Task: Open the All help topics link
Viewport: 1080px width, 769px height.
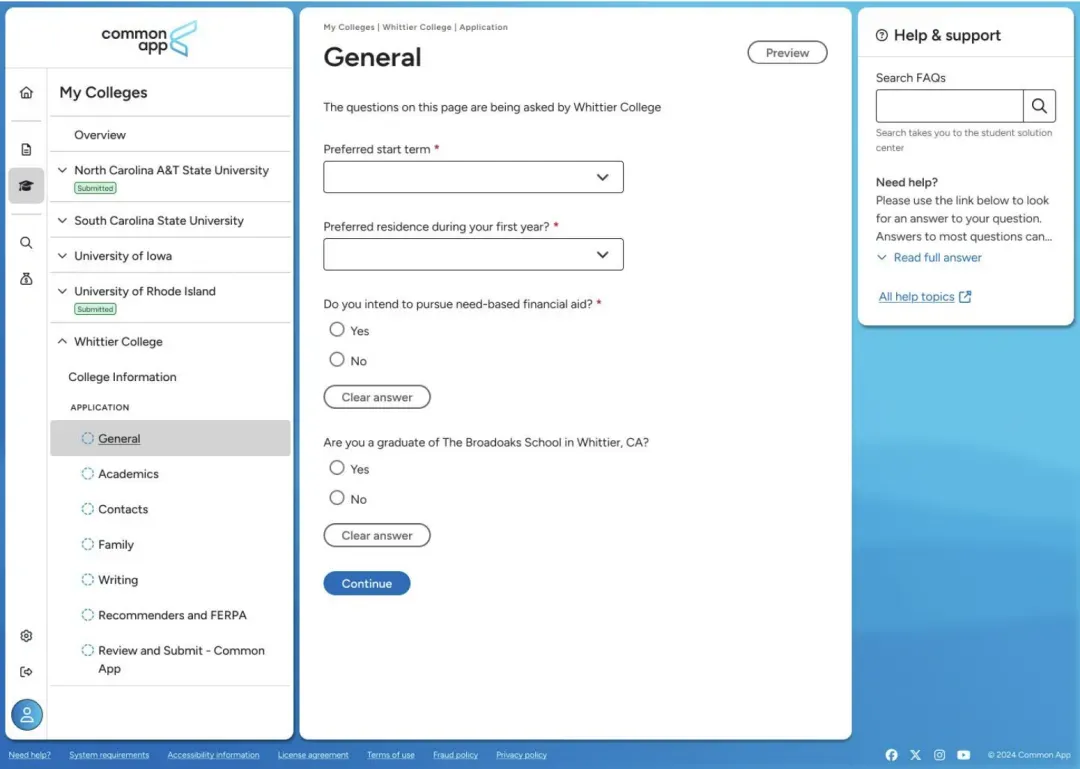Action: click(916, 296)
